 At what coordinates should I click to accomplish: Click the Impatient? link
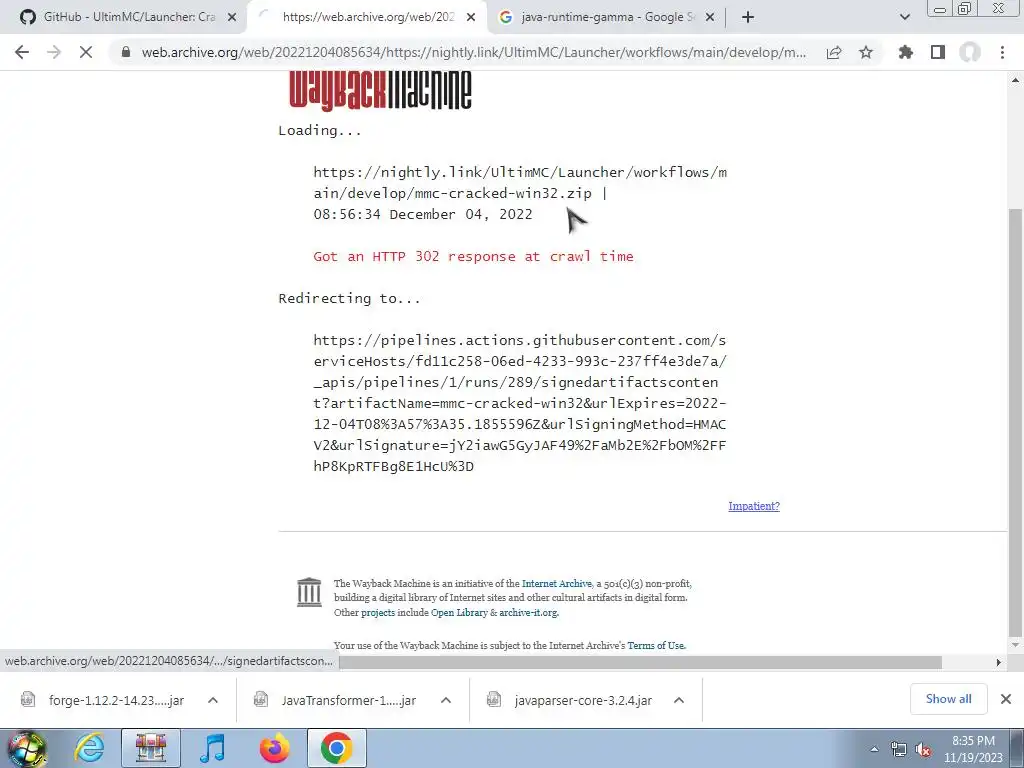click(x=754, y=506)
